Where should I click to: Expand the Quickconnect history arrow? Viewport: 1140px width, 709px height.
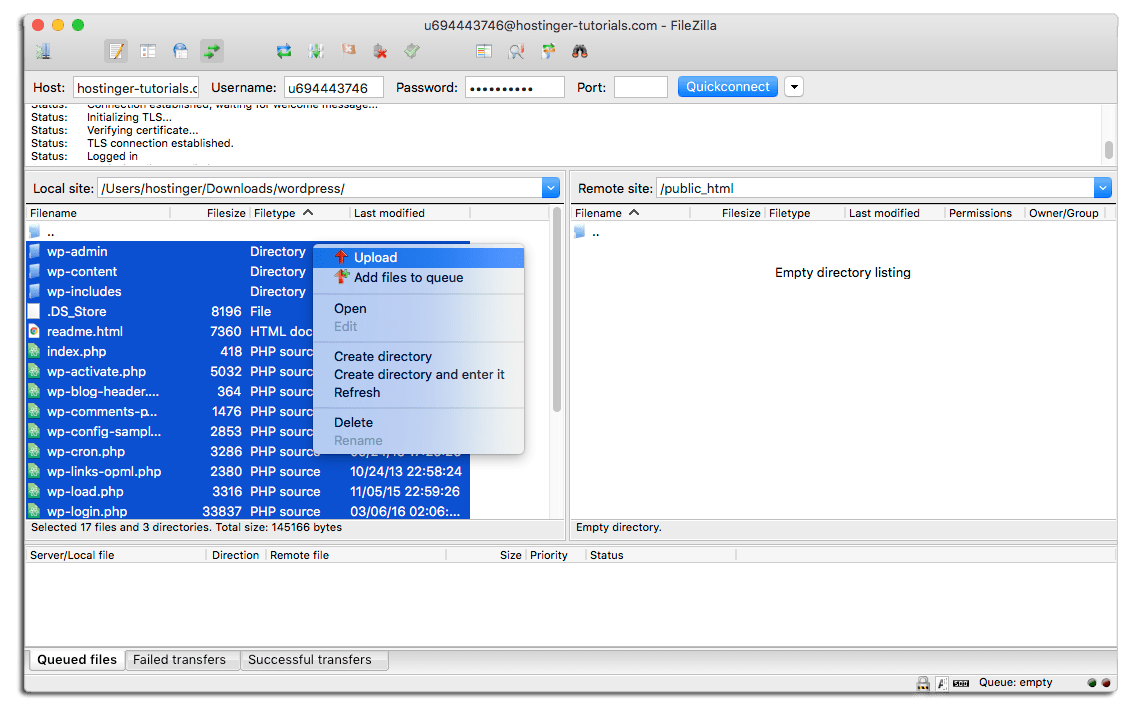(793, 86)
